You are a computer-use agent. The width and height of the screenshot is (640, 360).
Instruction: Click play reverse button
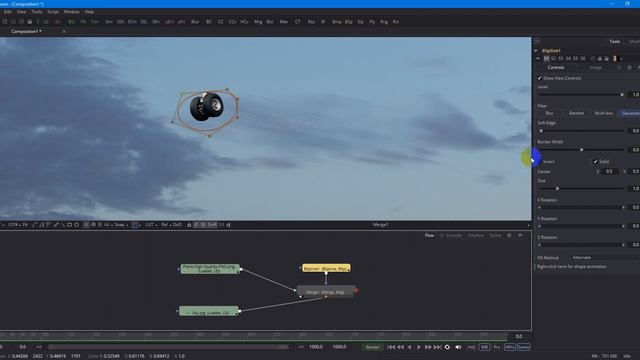(410, 347)
